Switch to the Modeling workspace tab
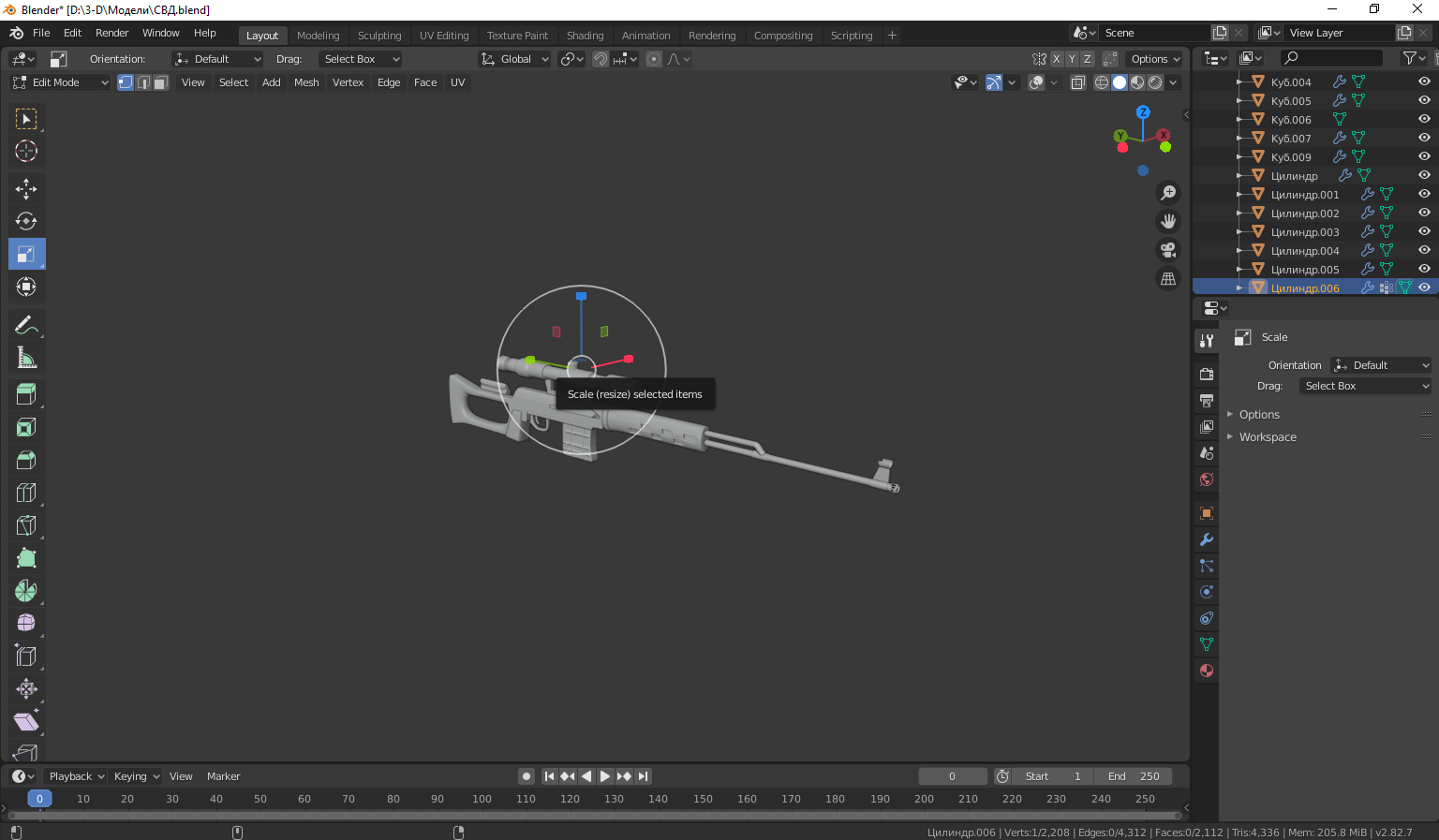This screenshot has height=840, width=1439. point(319,36)
